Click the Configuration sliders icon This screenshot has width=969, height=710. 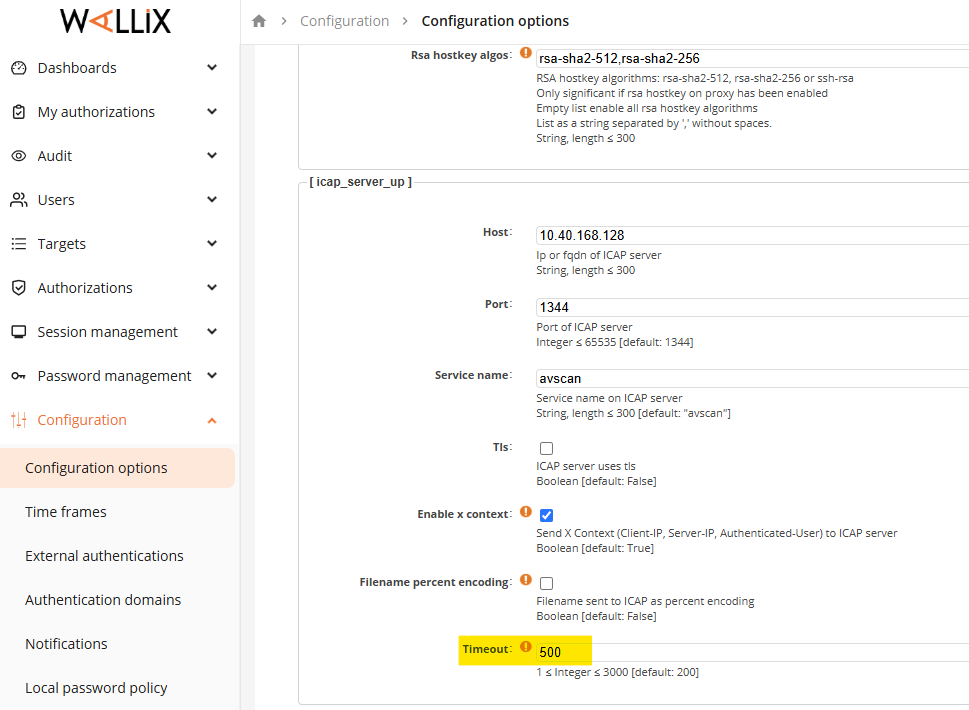19,420
